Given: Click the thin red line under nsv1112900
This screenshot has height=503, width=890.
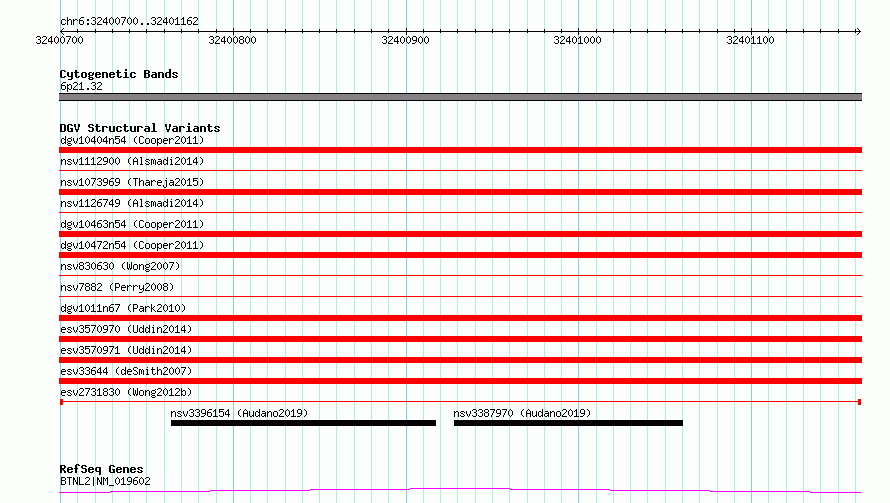Looking at the screenshot, I should click(460, 170).
